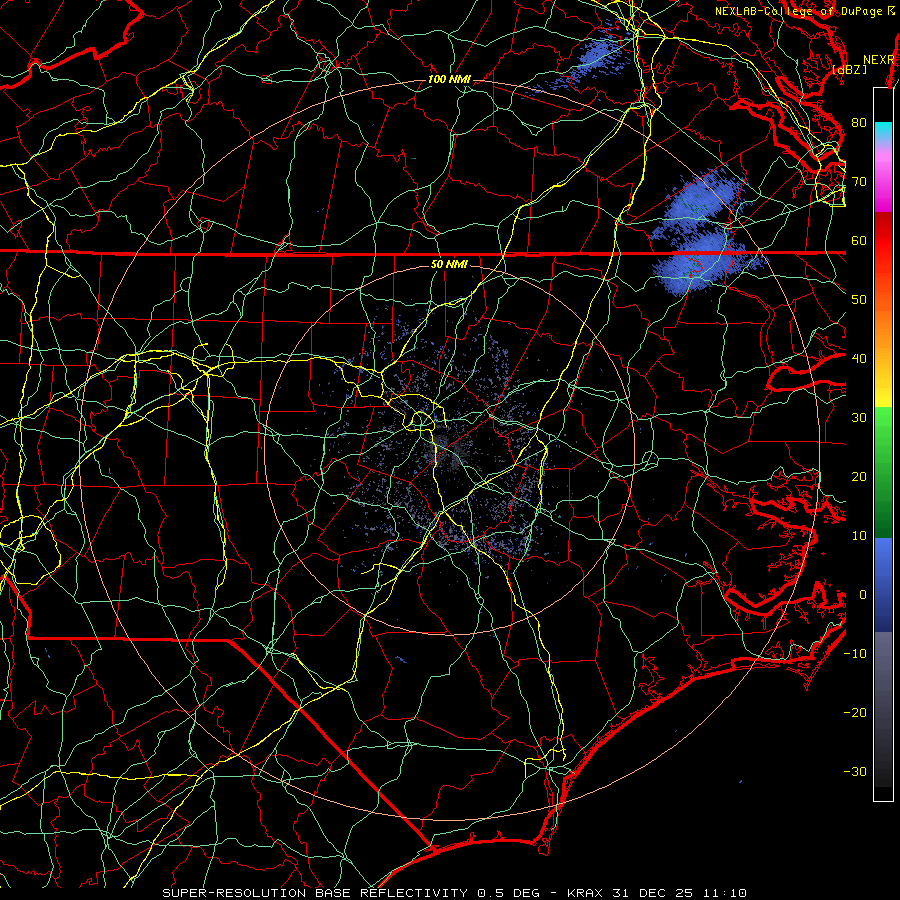Click the green segment of the color bar
Viewport: 900px width, 900px height.
[x=883, y=472]
